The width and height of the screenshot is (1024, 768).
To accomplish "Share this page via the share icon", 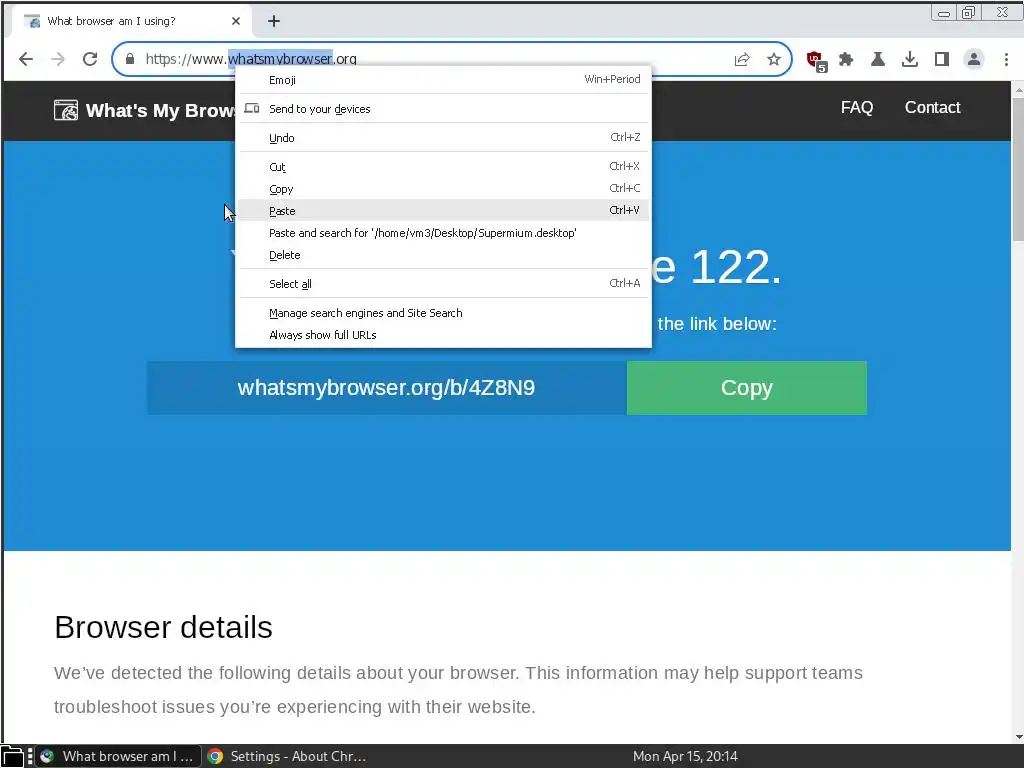I will (x=742, y=59).
